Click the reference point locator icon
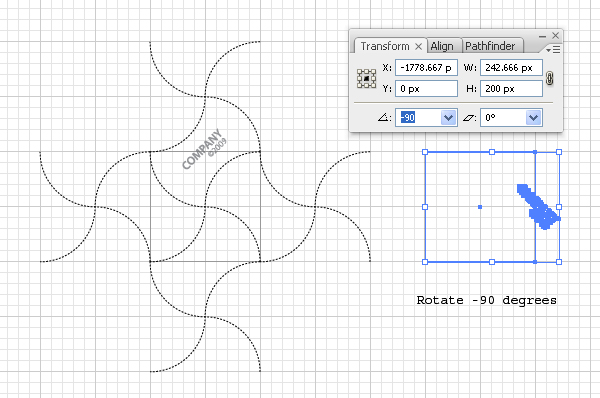Screen dimensions: 600x398 click(x=366, y=78)
